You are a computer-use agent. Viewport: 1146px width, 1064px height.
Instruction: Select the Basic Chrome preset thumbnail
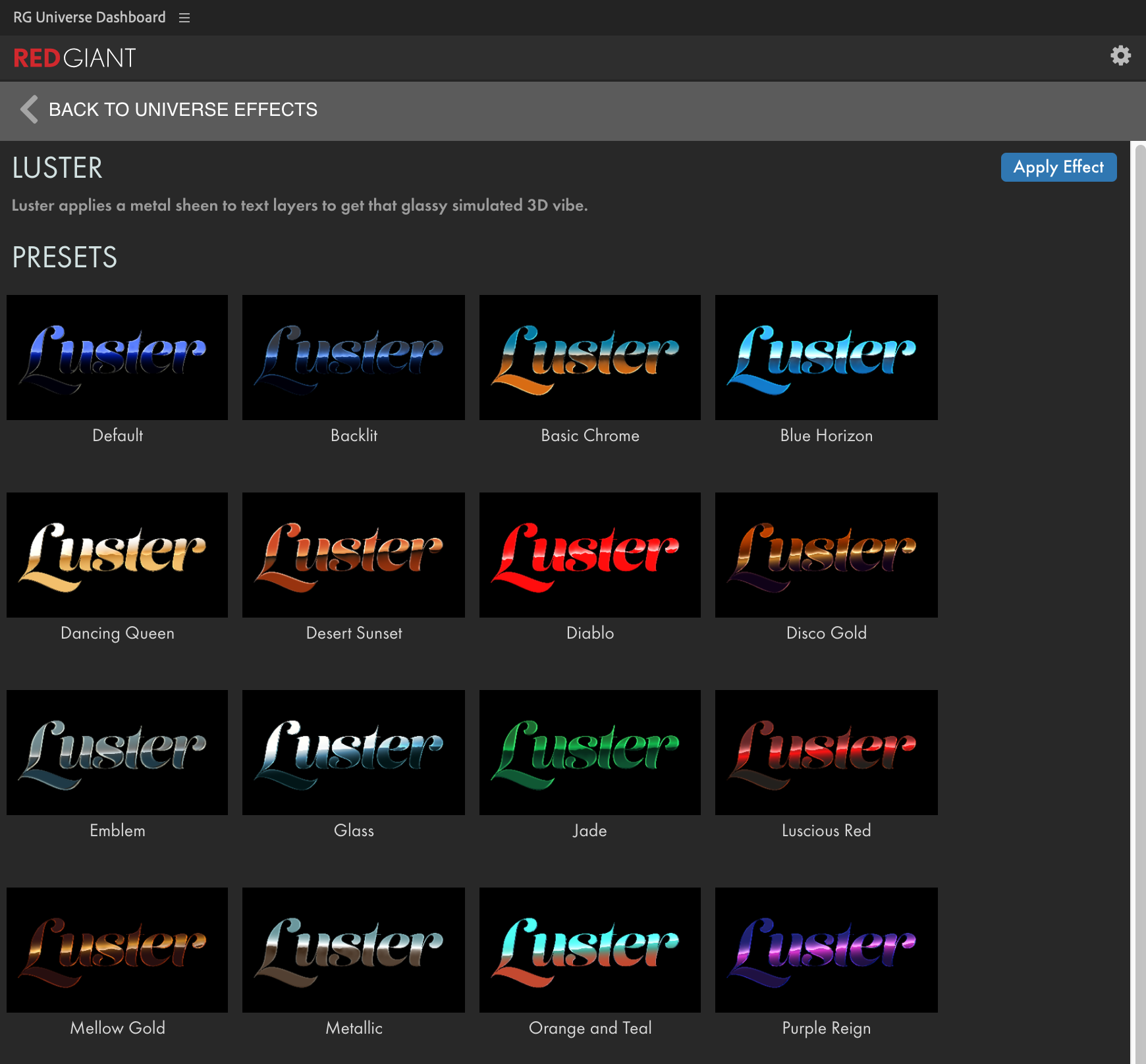coord(590,358)
